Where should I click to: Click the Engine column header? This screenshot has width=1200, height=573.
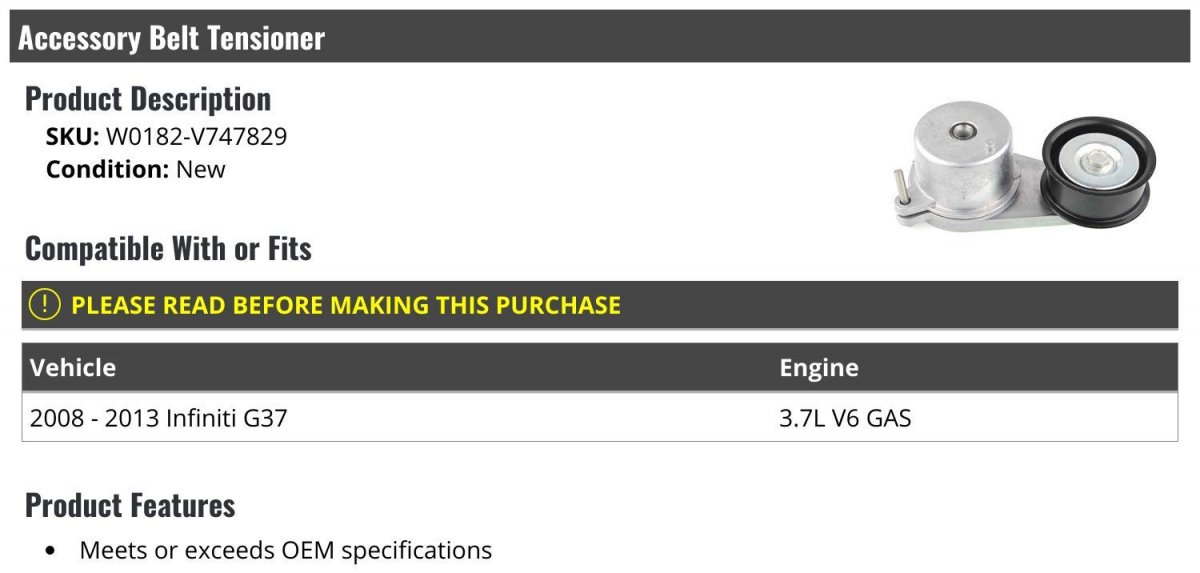pos(819,367)
